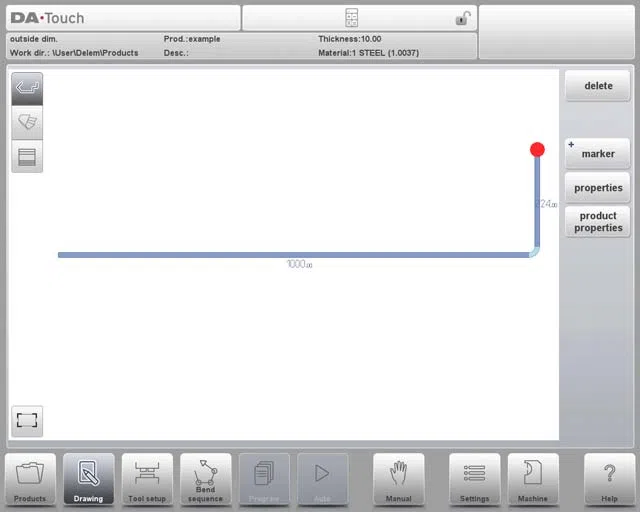Screen dimensions: 640x512
Task: Switch to Manual mode hand icon
Action: point(398,479)
